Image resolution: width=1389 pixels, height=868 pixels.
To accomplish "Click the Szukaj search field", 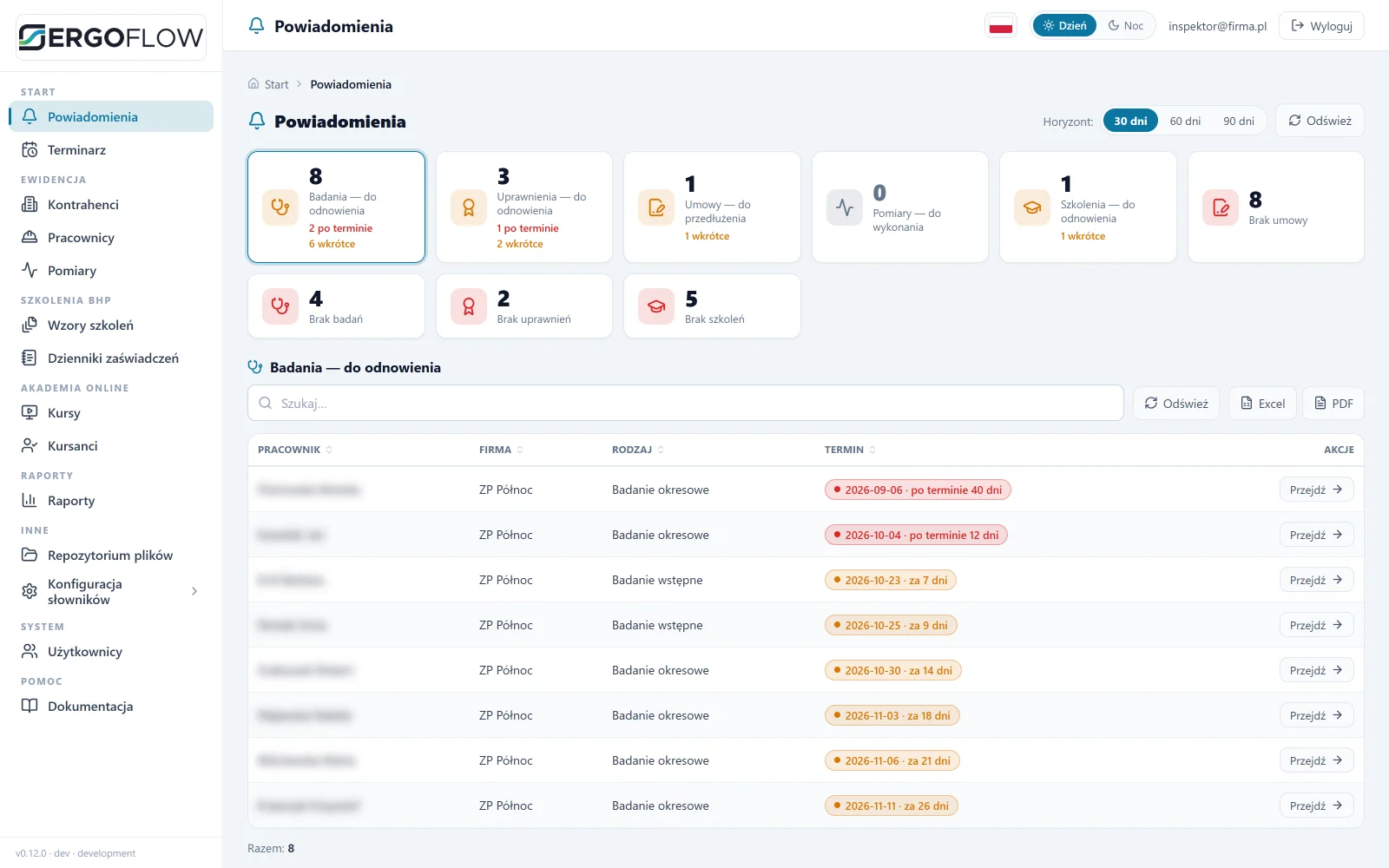I will pos(686,403).
